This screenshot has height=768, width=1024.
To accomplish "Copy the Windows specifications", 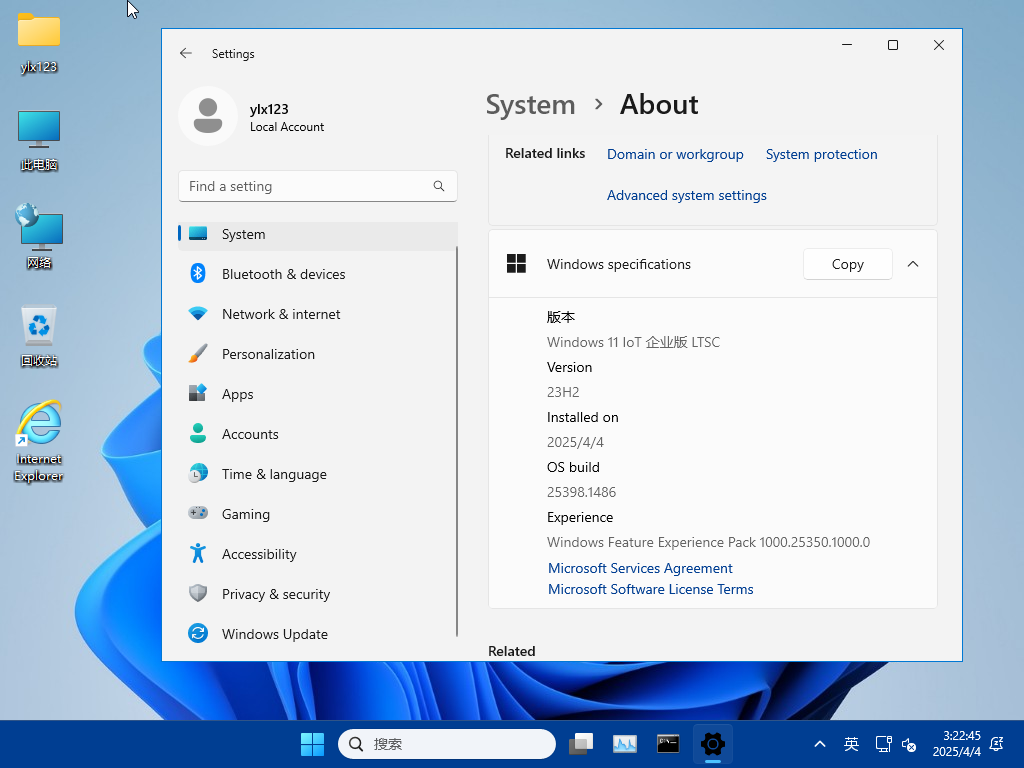I will pos(847,264).
